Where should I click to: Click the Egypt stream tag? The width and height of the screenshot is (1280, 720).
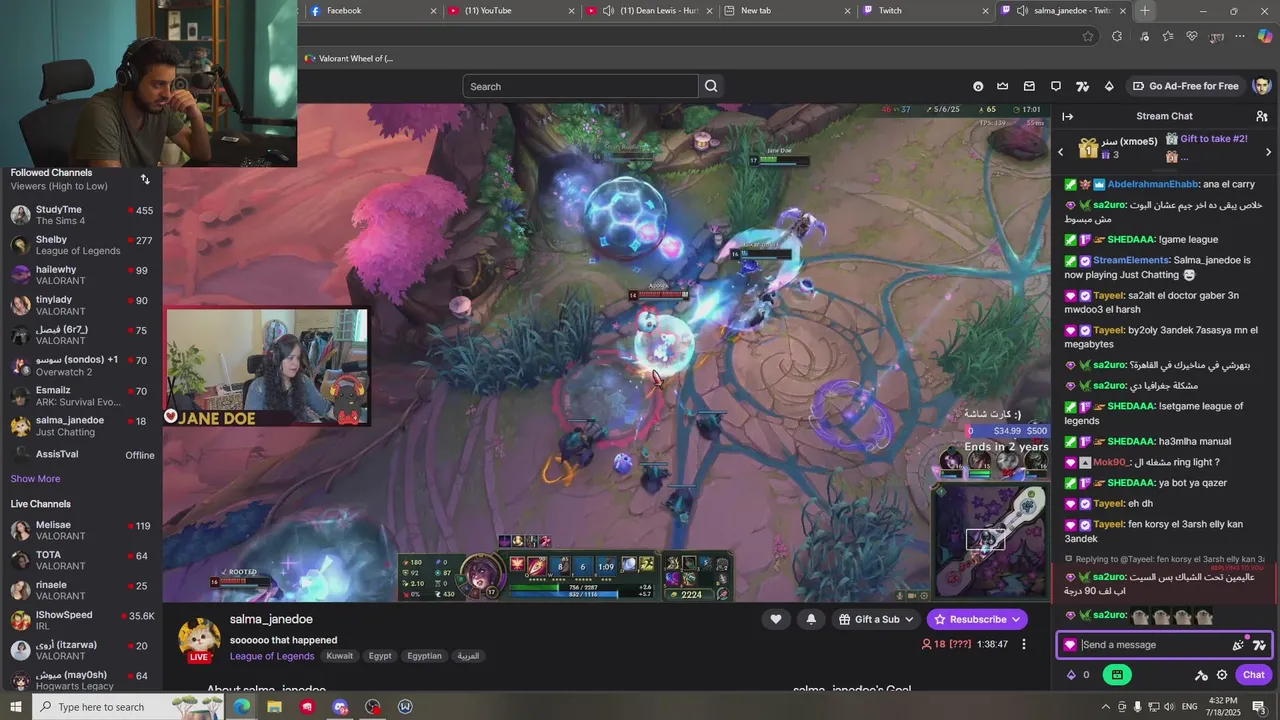pyautogui.click(x=380, y=656)
